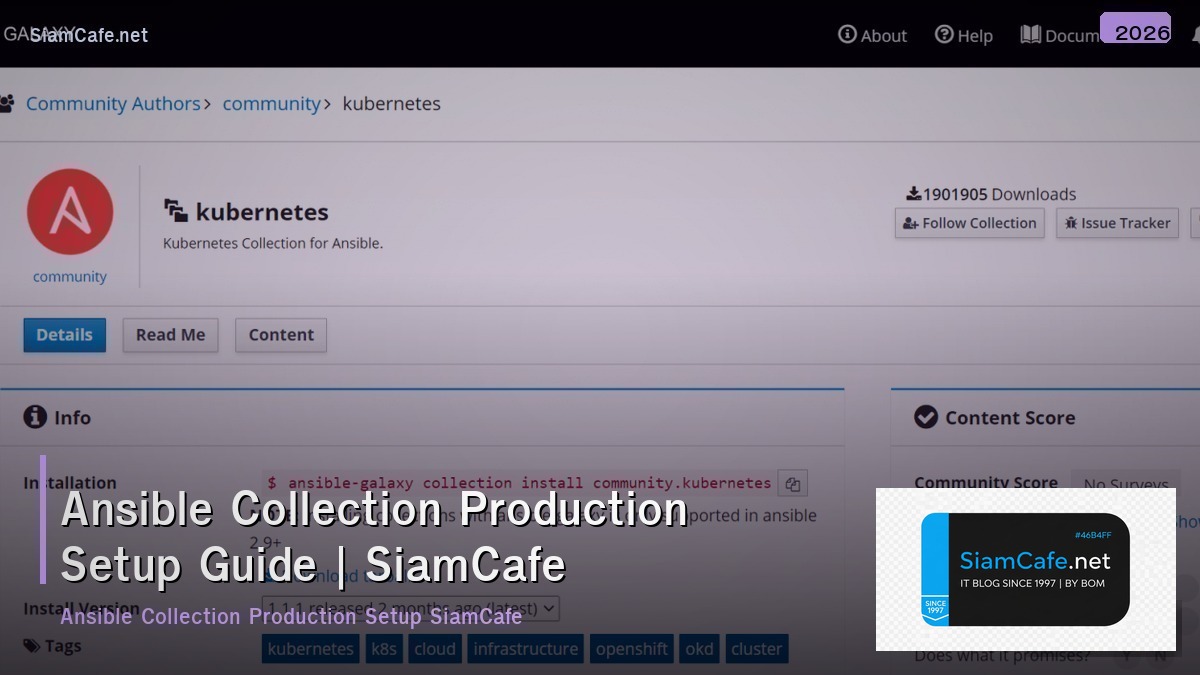The height and width of the screenshot is (675, 1200).
Task: Expand the community breadcrumb chevron
Action: click(327, 104)
